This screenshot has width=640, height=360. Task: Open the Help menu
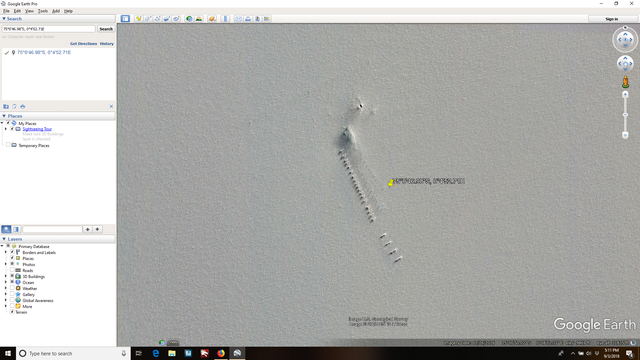[x=68, y=11]
